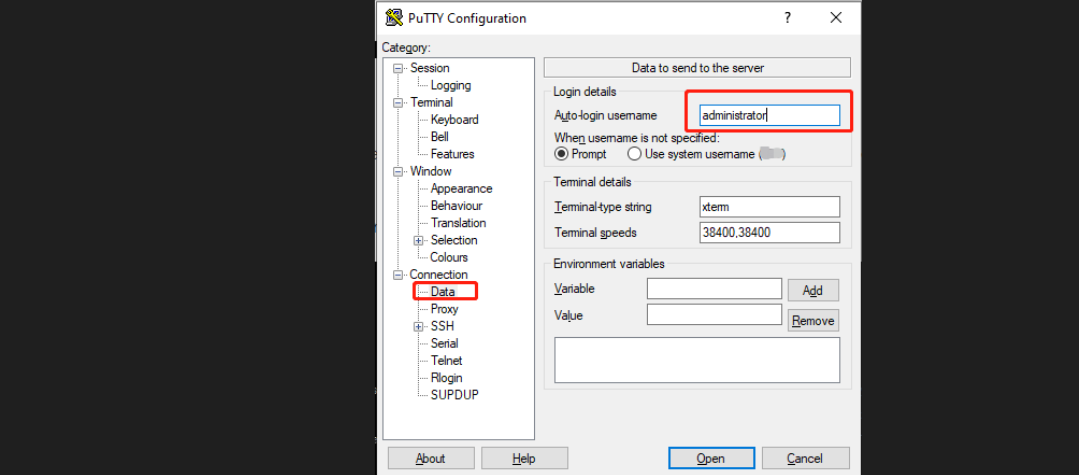Click the 'Terminal speeds' label
Screen dimensions: 1079x475
pos(595,233)
